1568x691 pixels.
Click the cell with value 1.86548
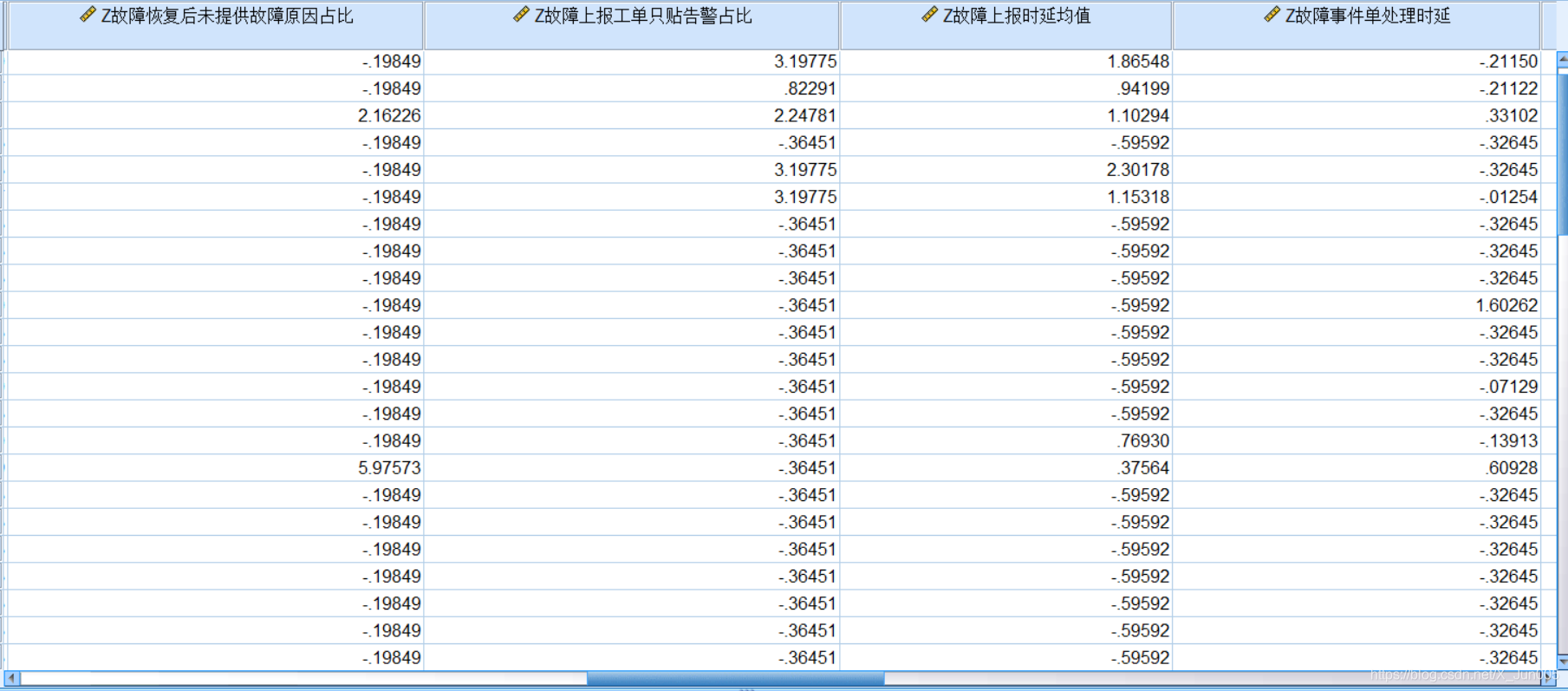pos(1006,62)
